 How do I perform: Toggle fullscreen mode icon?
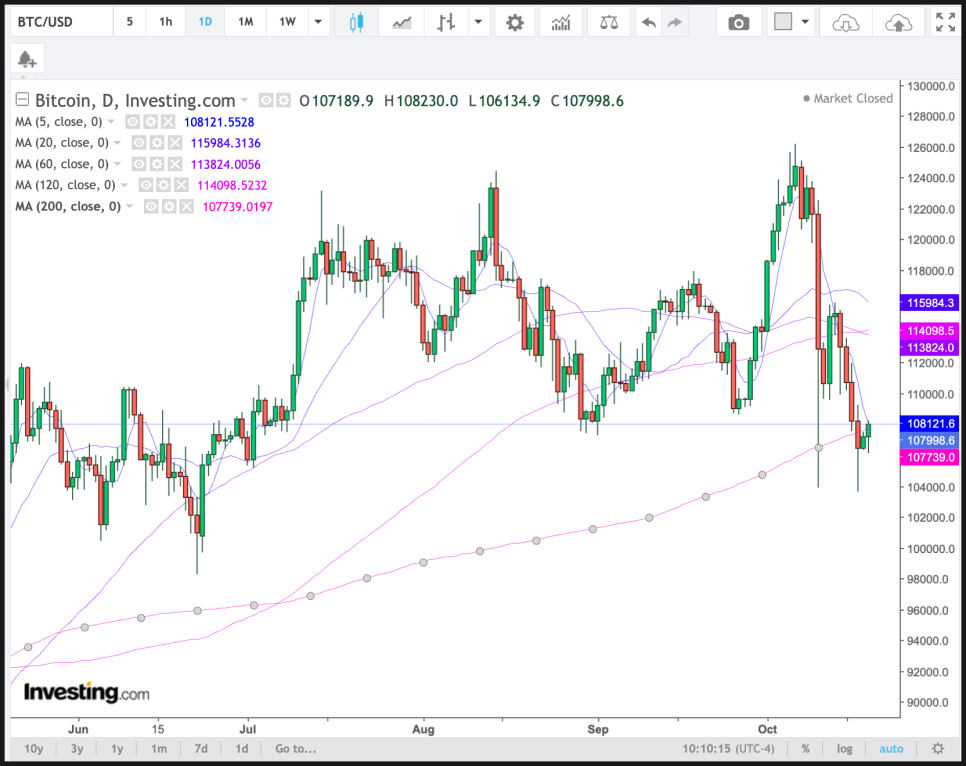[945, 23]
